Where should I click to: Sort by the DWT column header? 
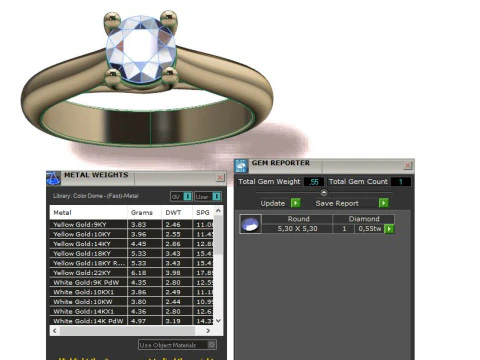pos(177,212)
